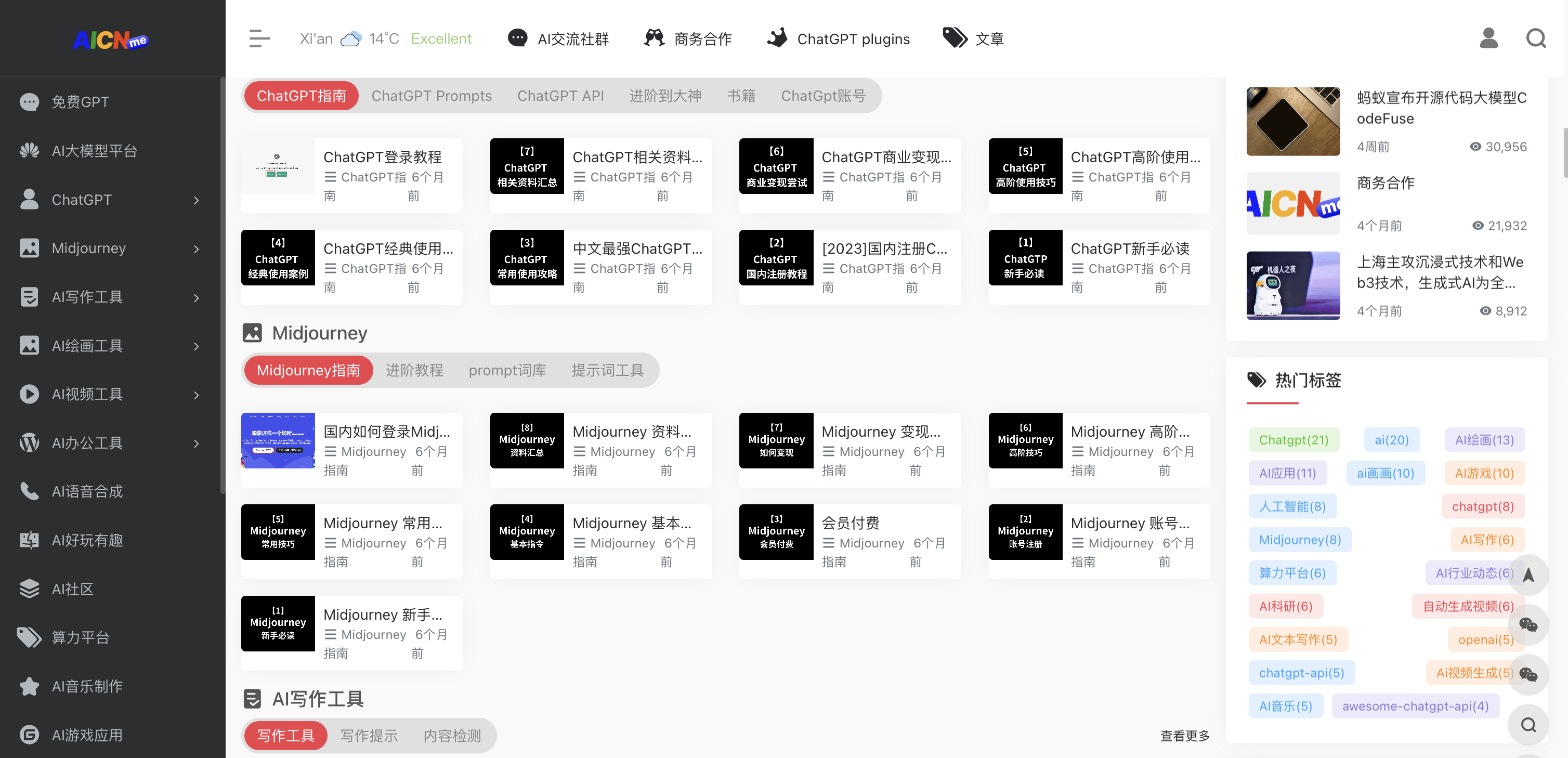Click the upper WeChat floating icon
1568x758 pixels.
tap(1528, 625)
